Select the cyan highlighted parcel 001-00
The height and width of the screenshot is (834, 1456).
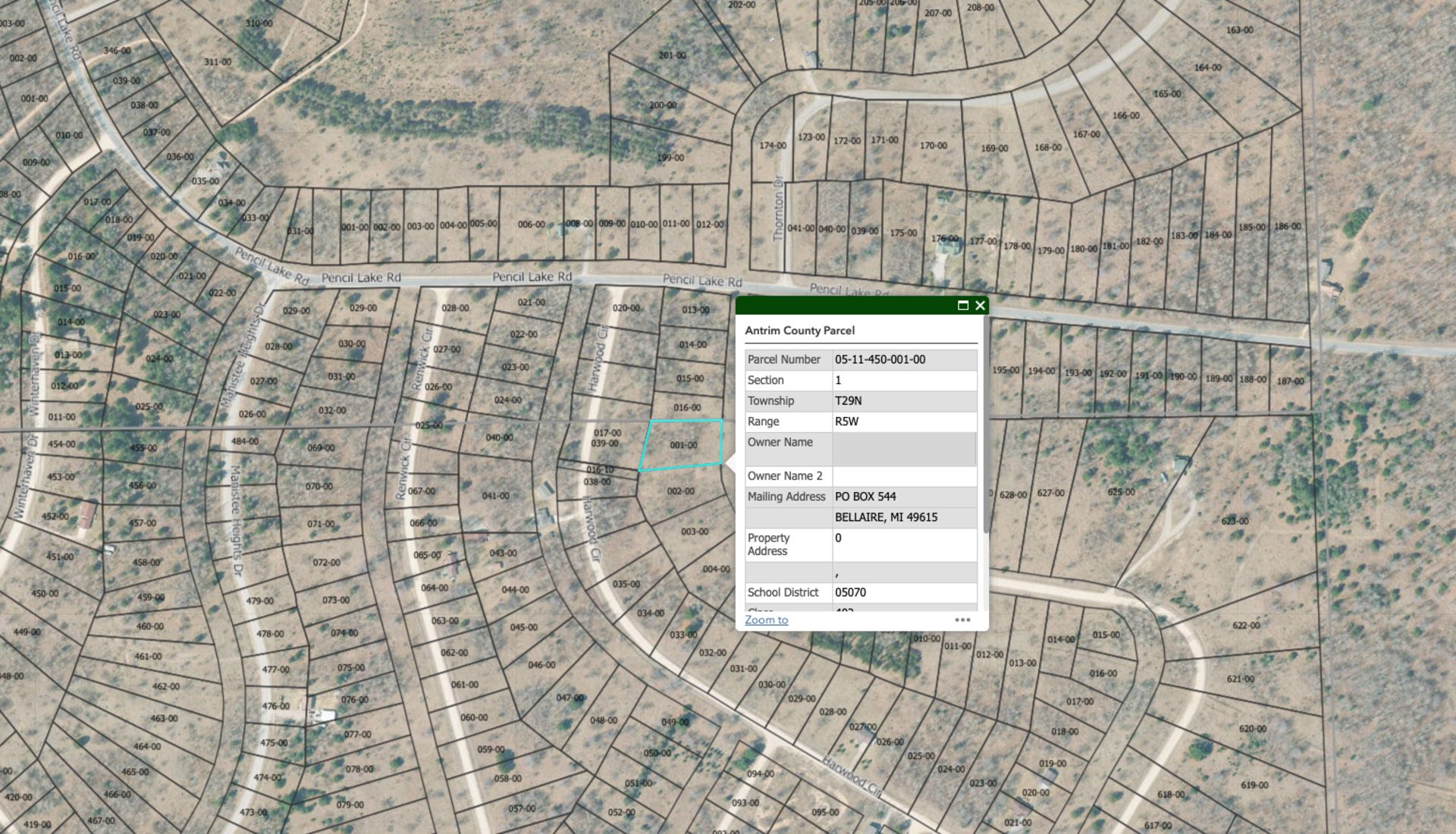coord(682,445)
